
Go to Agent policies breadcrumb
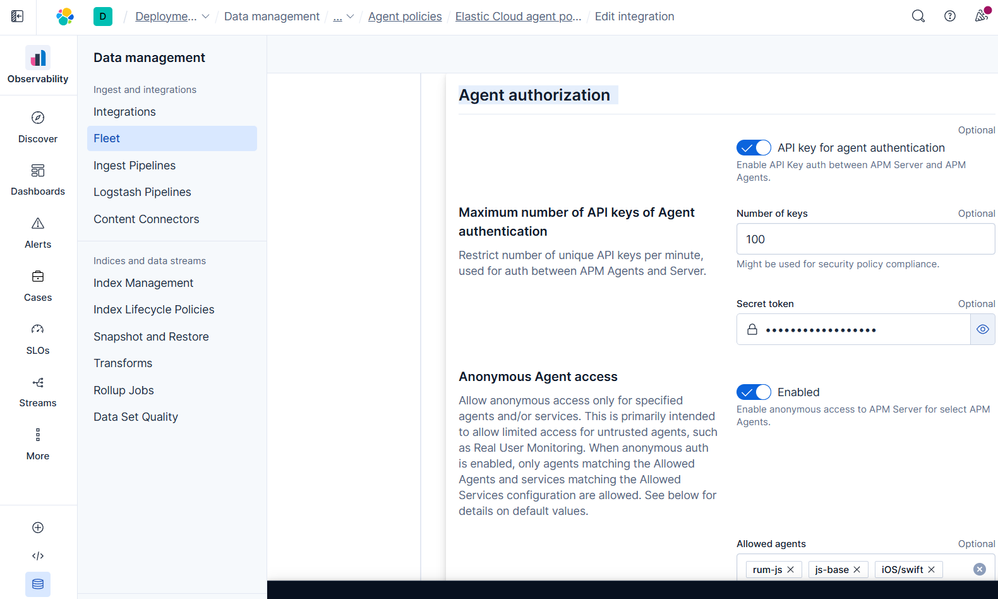(x=405, y=17)
